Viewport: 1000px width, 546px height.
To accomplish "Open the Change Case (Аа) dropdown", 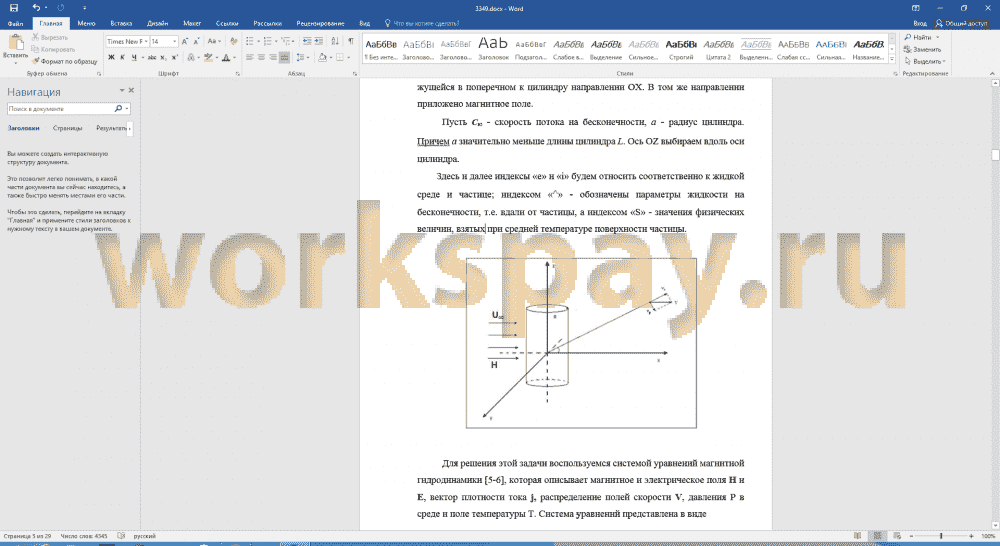I will (x=214, y=41).
